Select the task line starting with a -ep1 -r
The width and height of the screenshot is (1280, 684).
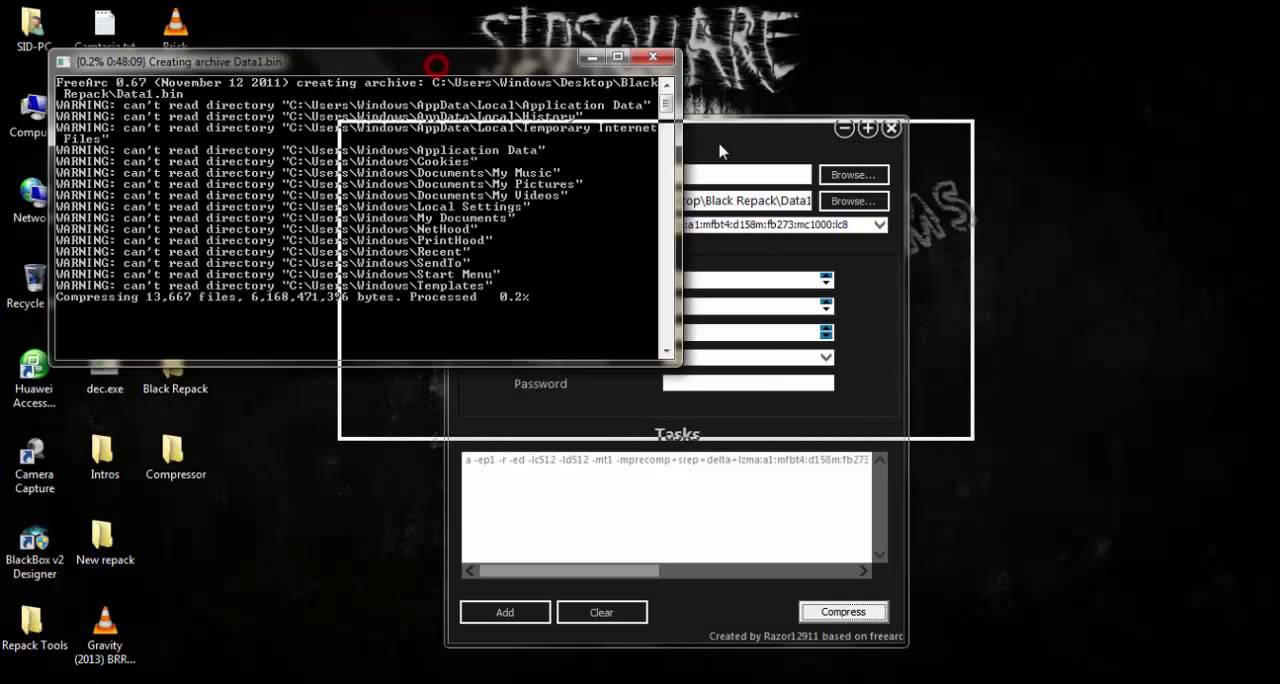666,459
